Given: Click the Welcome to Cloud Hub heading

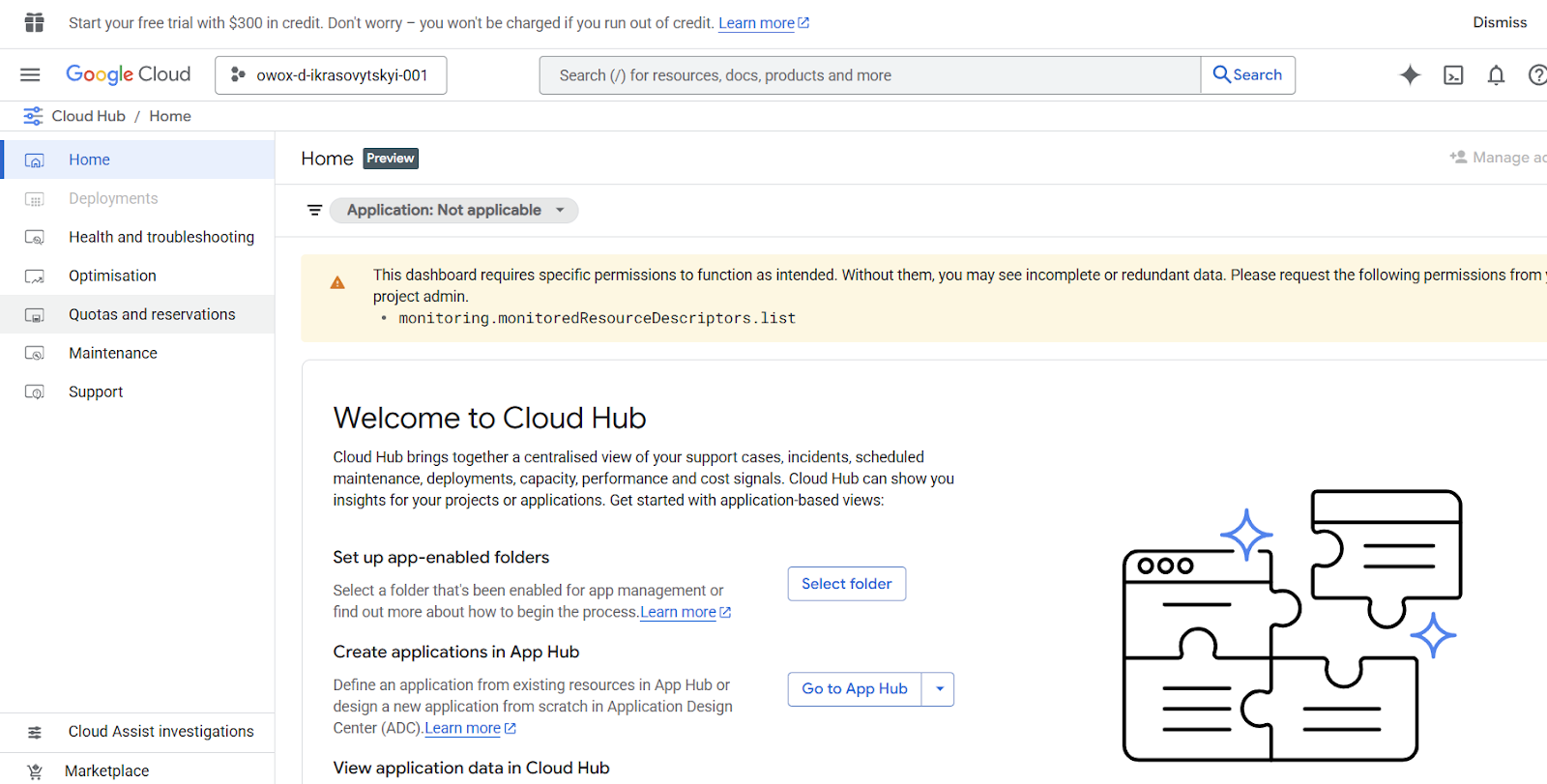Looking at the screenshot, I should pos(489,418).
